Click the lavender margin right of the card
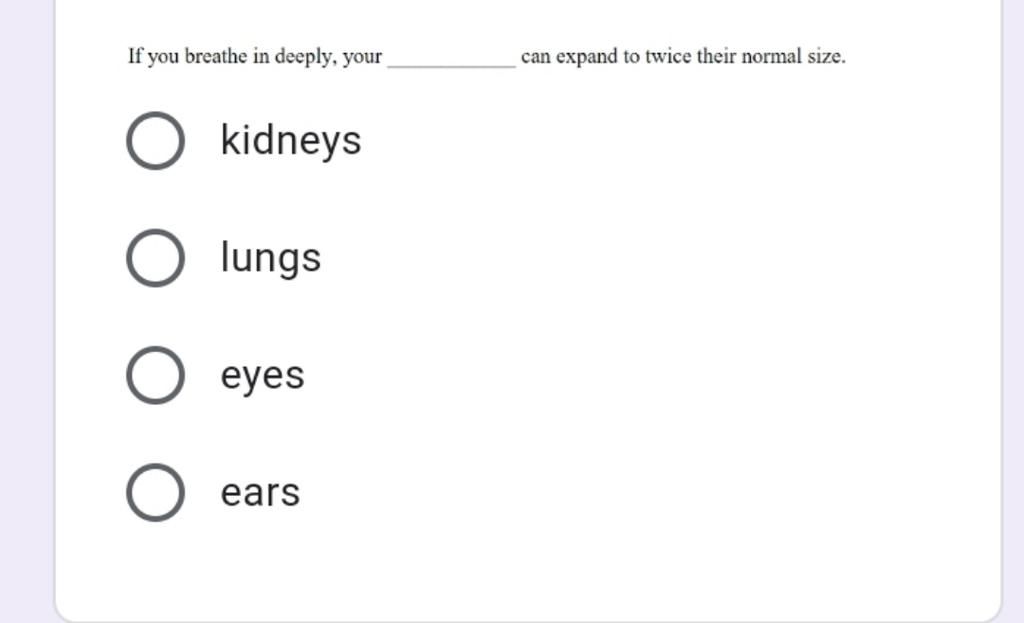The width and height of the screenshot is (1024, 623). click(x=1014, y=312)
